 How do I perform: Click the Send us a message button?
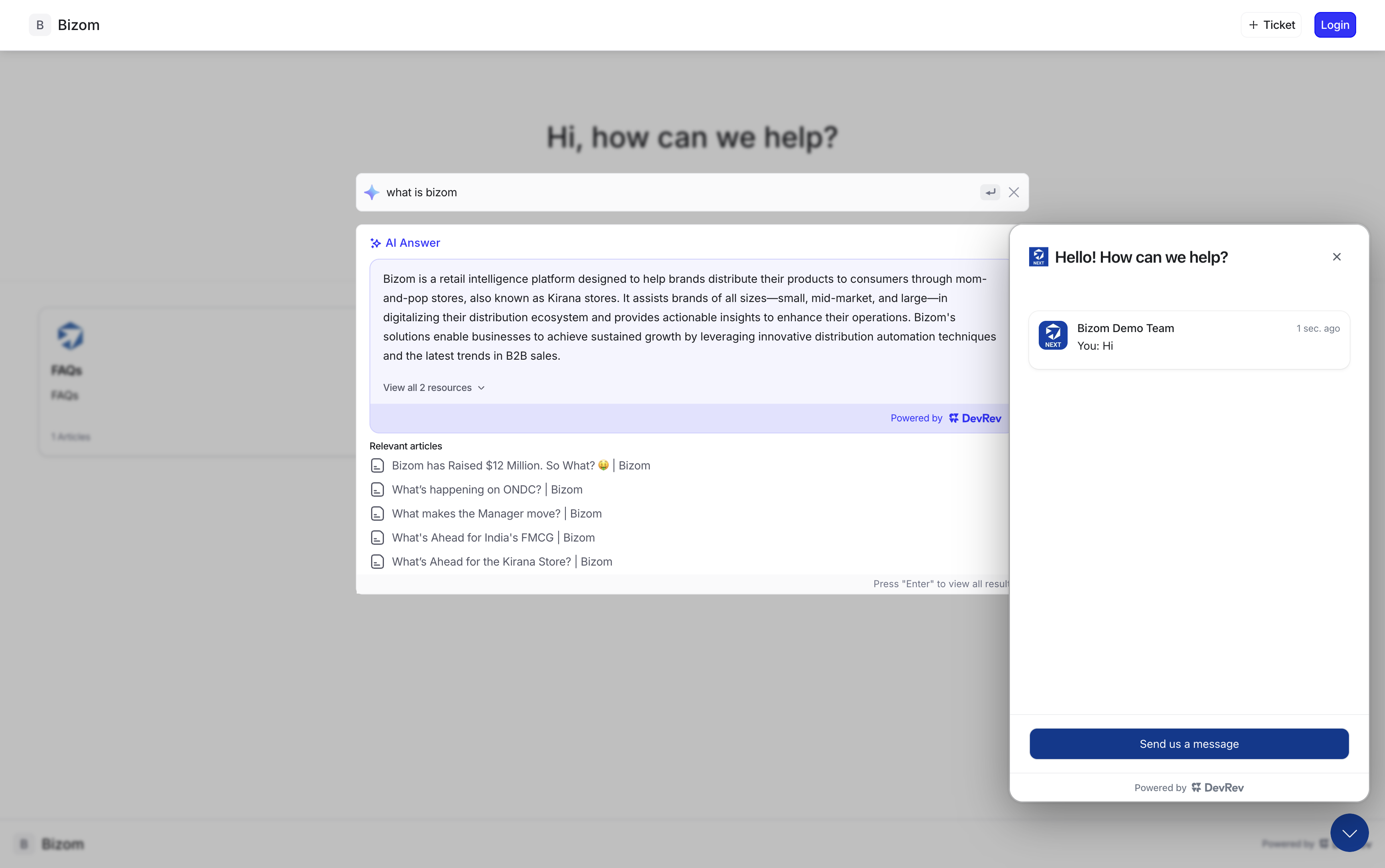click(1189, 743)
